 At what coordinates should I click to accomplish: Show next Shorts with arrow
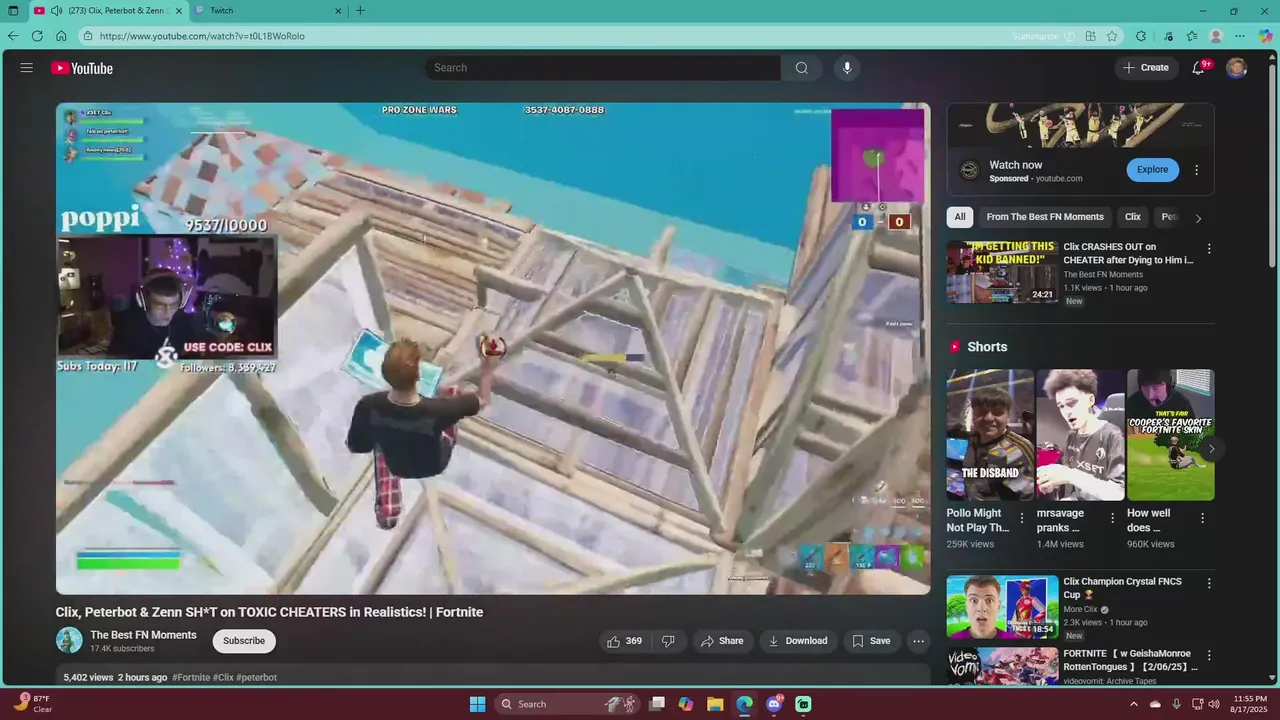tap(1211, 449)
